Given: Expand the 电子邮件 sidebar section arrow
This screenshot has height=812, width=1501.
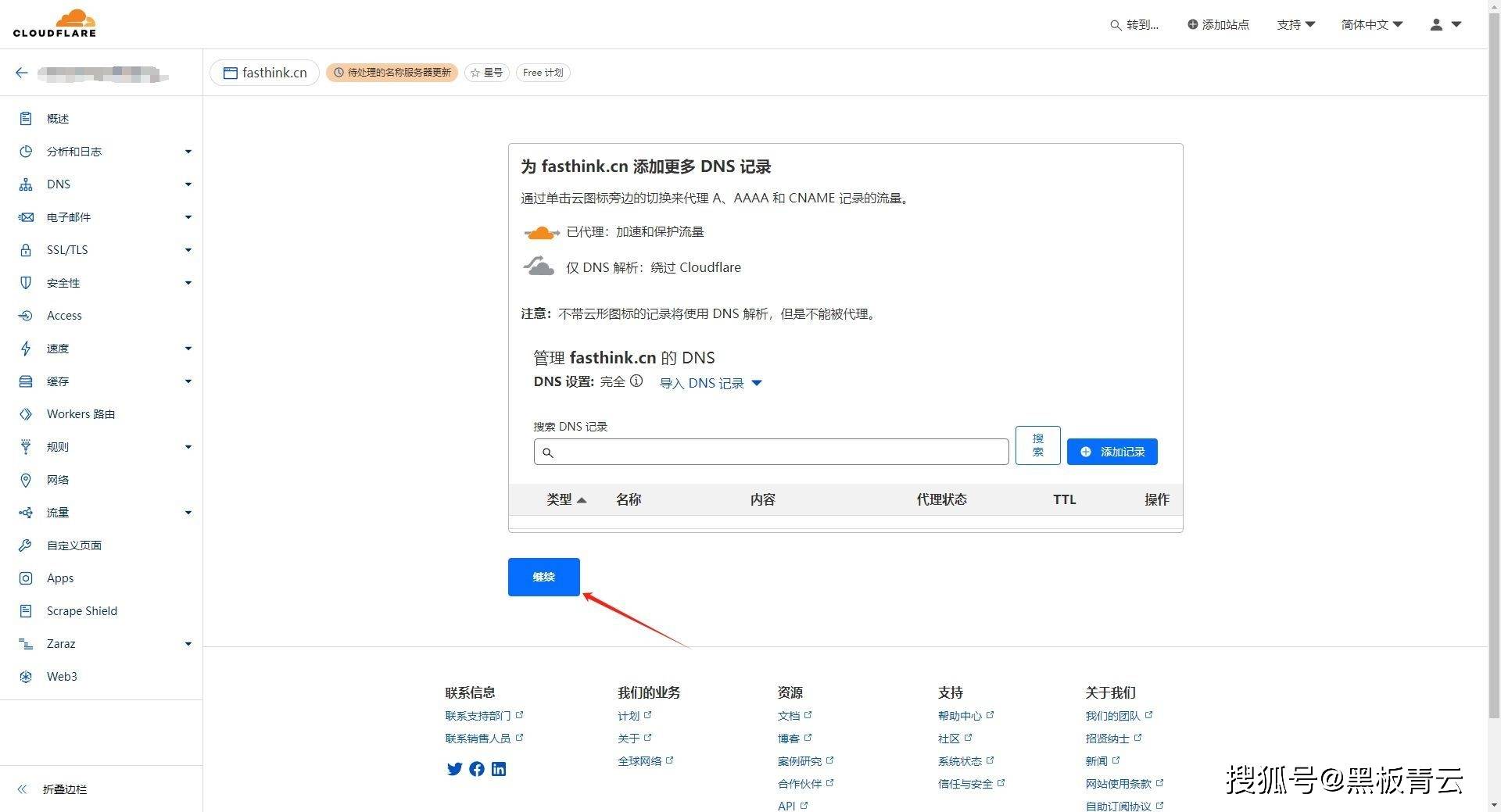Looking at the screenshot, I should tap(188, 217).
